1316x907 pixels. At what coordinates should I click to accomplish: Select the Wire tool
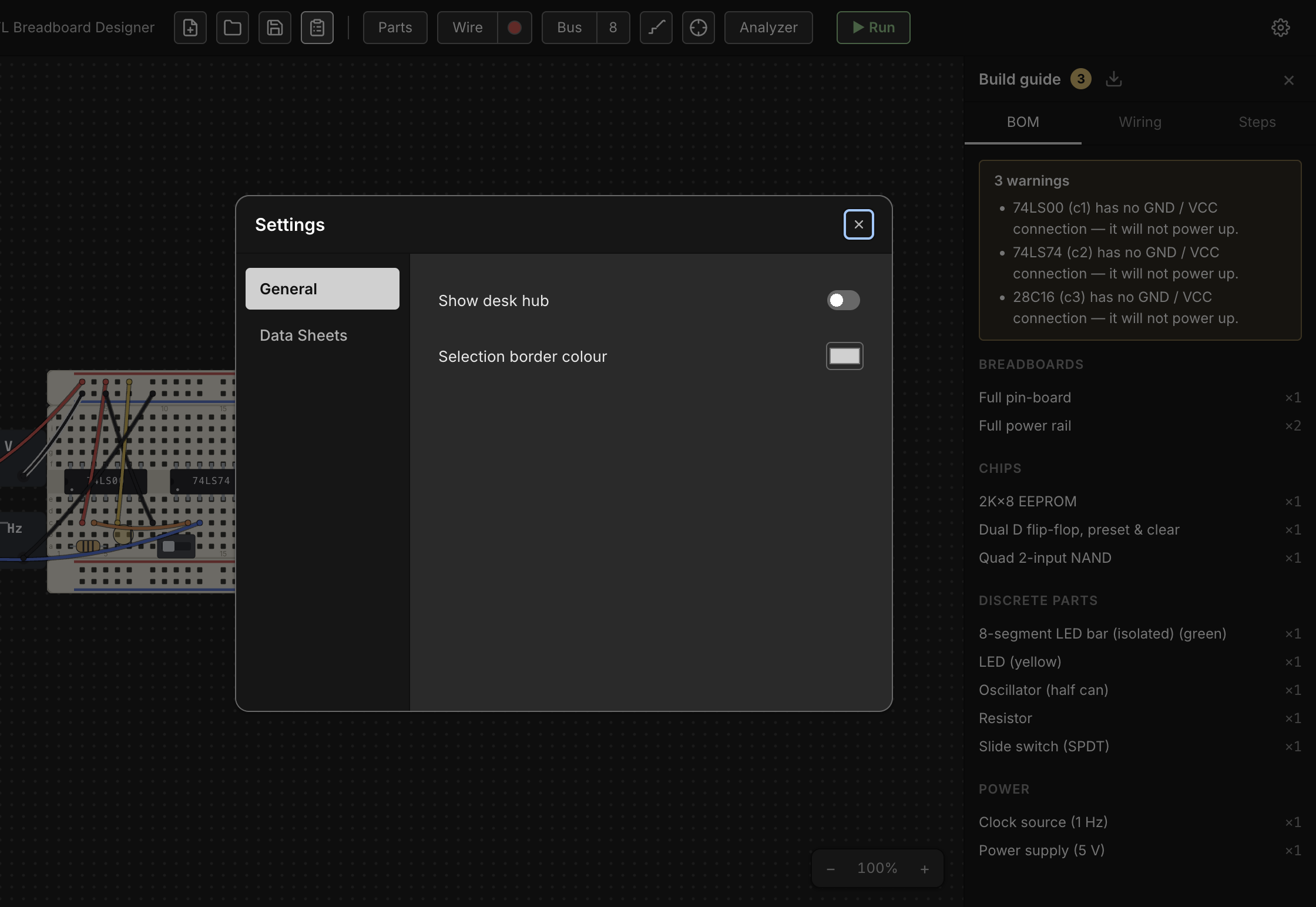(468, 28)
